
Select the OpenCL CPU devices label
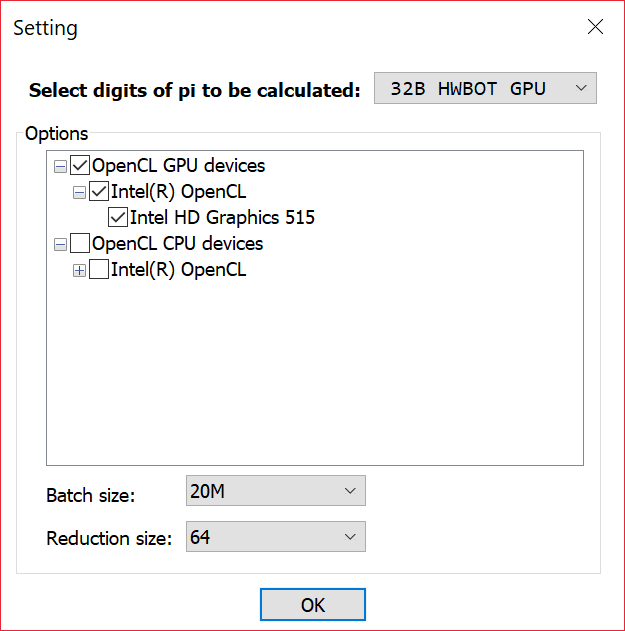pos(177,243)
